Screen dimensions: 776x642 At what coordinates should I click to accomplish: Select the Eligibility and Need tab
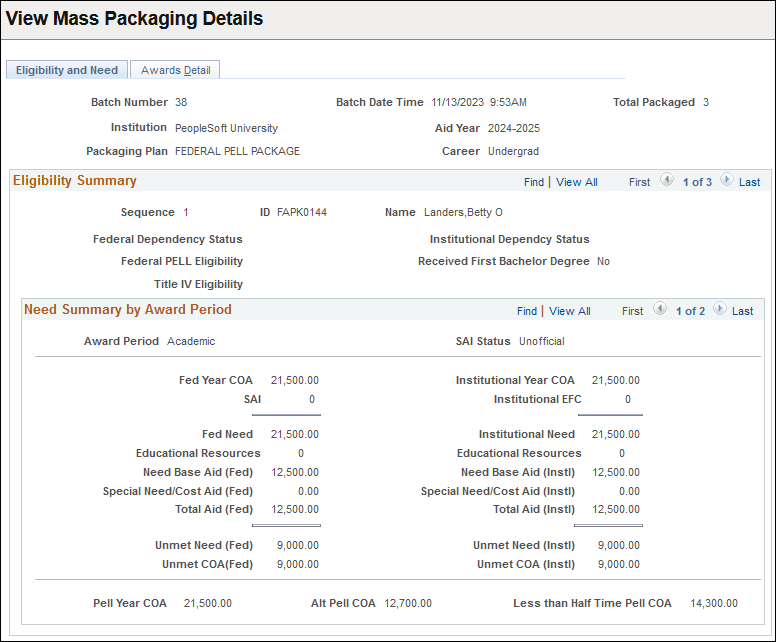pyautogui.click(x=67, y=70)
